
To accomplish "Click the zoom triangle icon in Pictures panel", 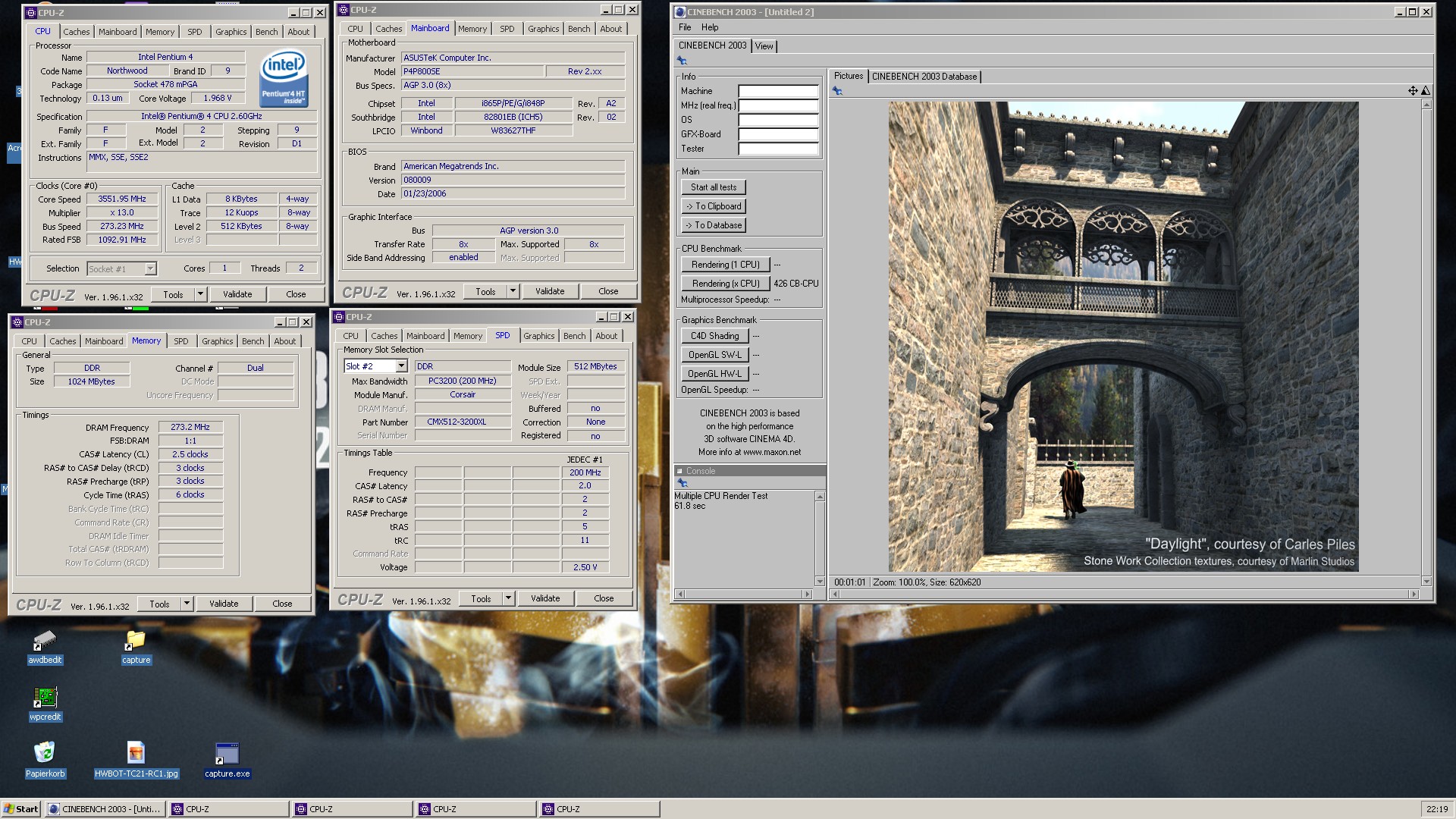I will 1426,91.
